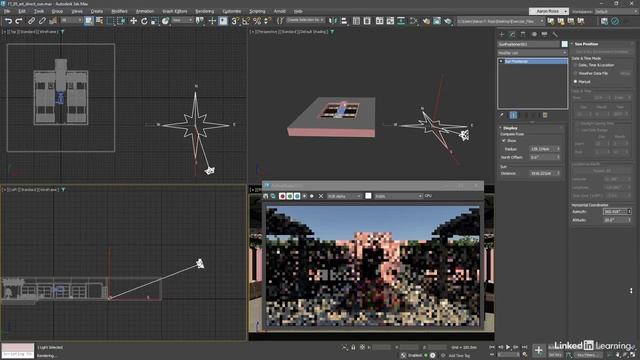Viewport: 640px width, 360px height.
Task: Open the RGB Alpha channel dropdown
Action: pos(344,196)
